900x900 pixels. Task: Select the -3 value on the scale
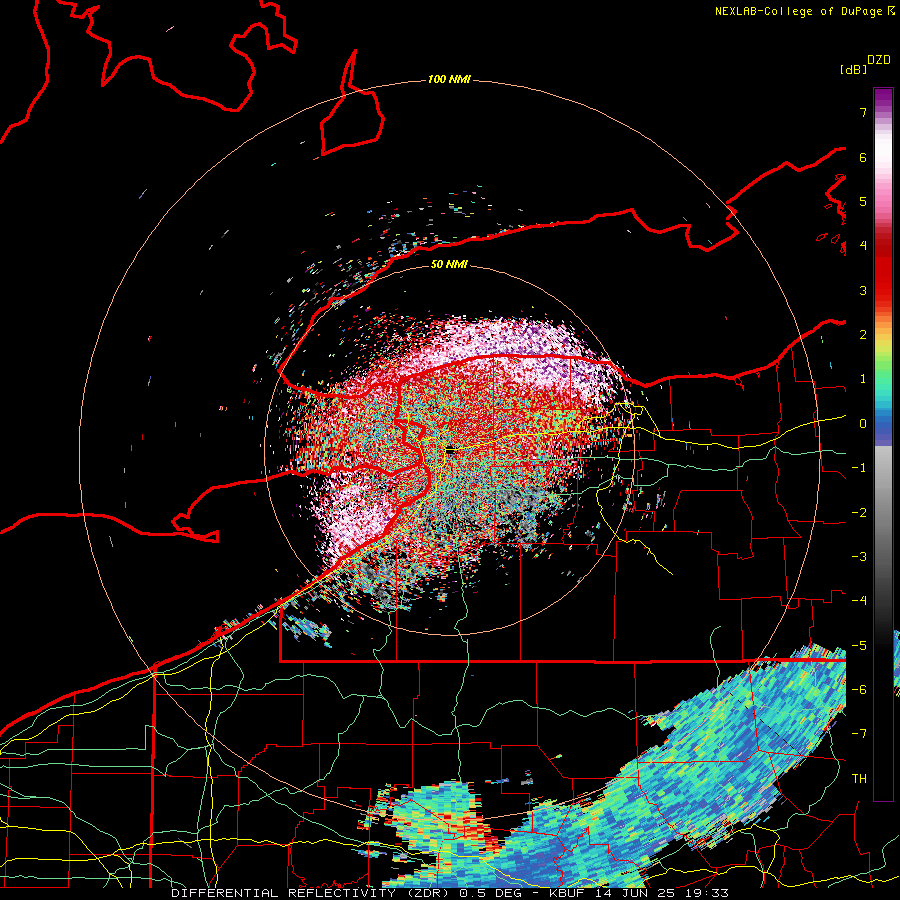click(x=859, y=557)
